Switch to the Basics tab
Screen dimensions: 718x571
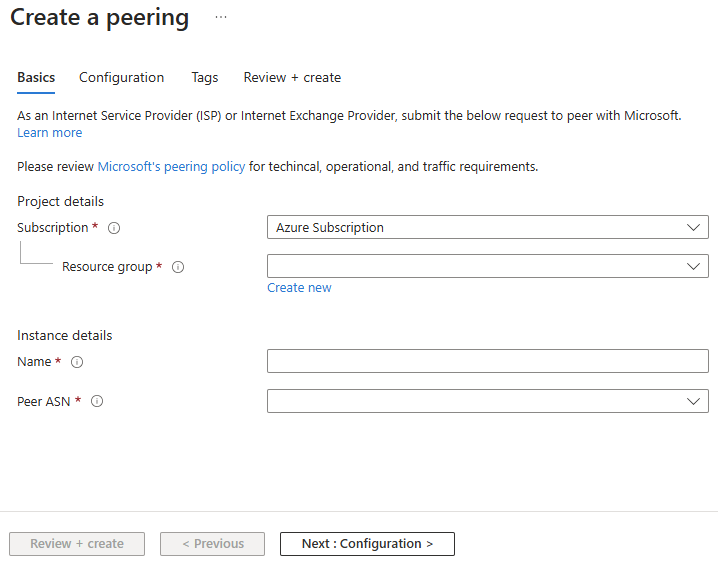(36, 77)
